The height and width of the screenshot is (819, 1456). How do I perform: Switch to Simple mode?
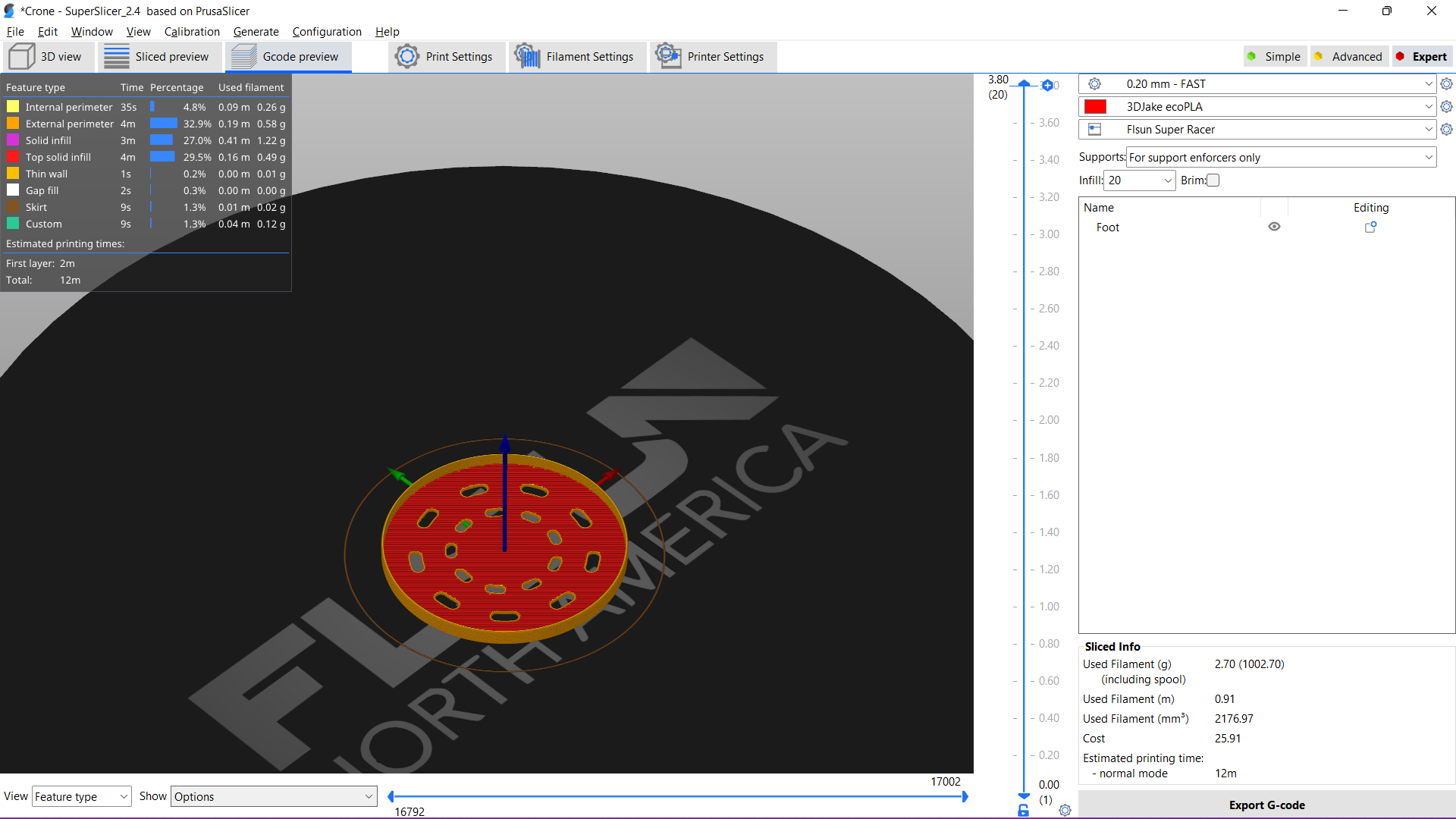coord(1275,57)
